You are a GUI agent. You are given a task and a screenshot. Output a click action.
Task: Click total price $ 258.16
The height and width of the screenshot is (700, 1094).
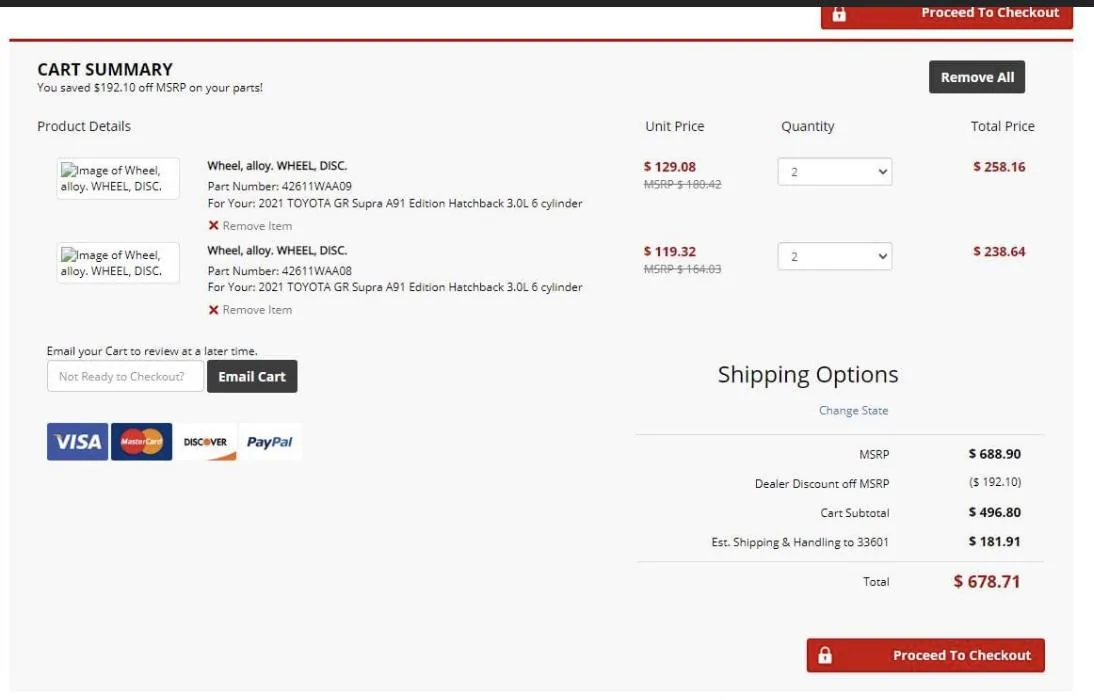[x=999, y=167]
